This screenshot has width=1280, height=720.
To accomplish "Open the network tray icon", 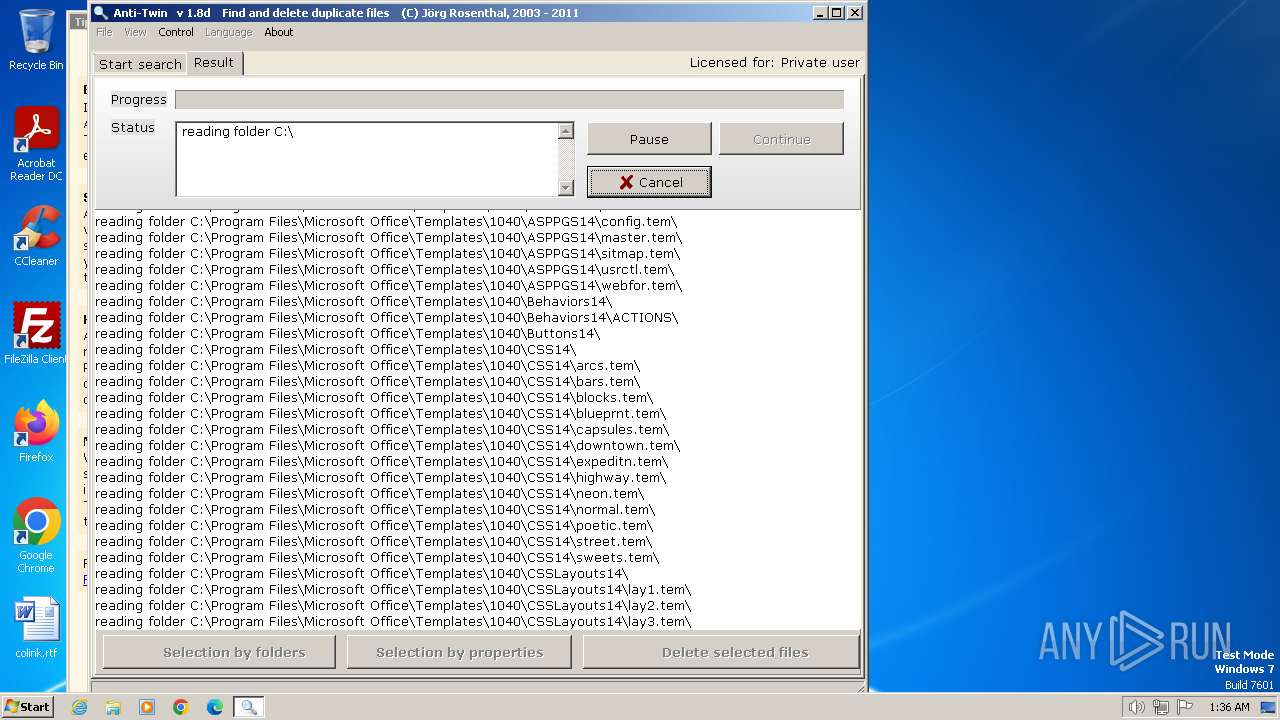I will [1161, 707].
